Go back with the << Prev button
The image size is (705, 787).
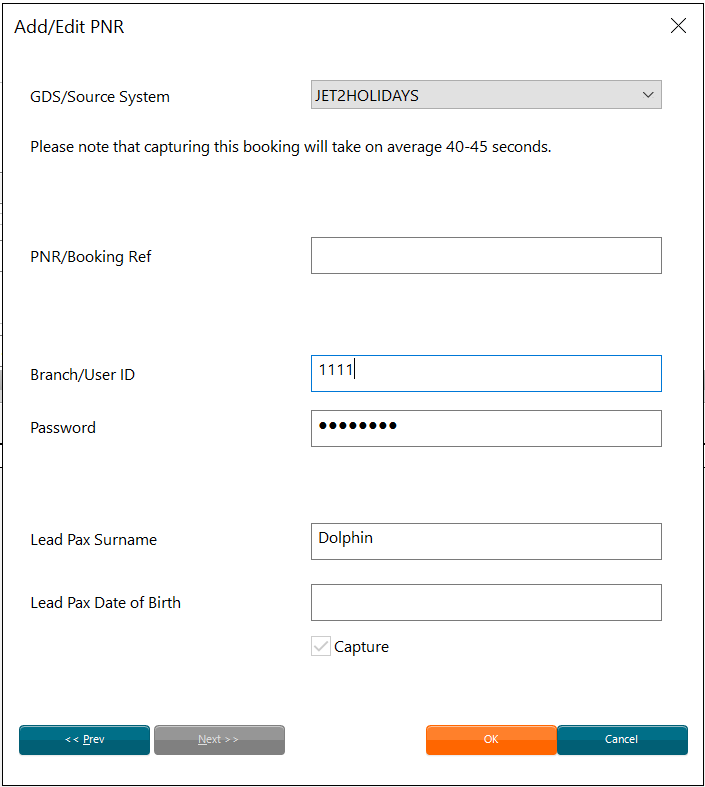tap(84, 740)
